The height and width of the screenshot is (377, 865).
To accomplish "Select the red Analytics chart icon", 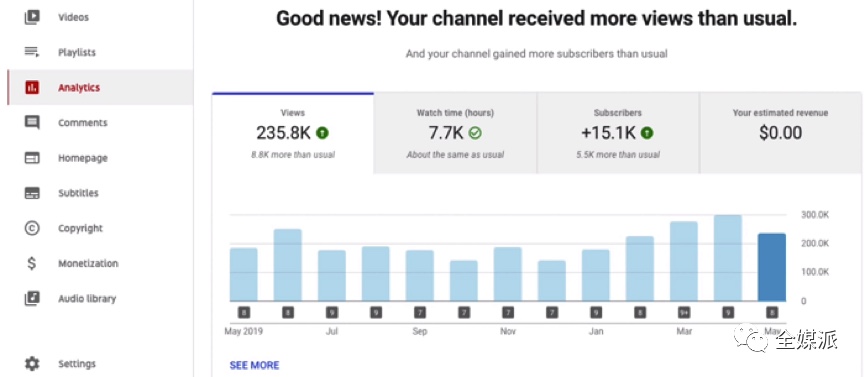I will click(x=32, y=87).
